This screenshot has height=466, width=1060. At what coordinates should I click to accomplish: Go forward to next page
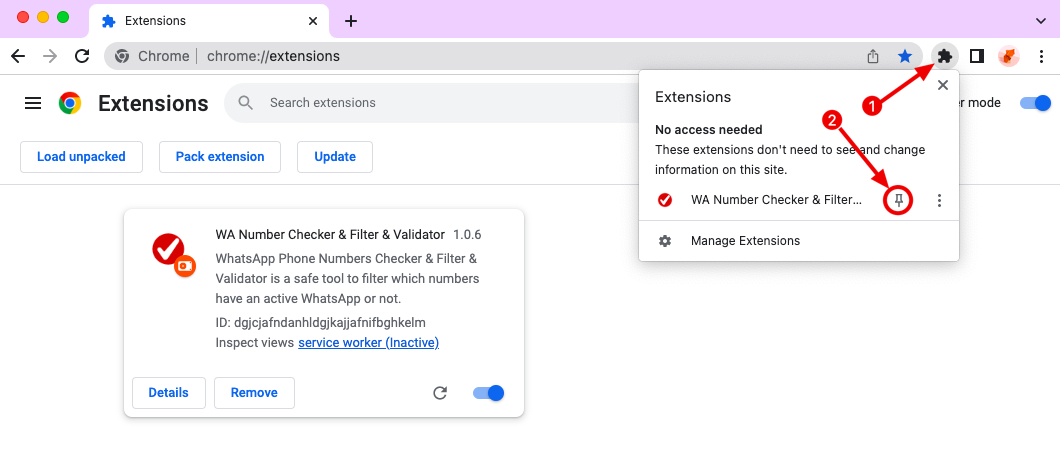coord(50,56)
